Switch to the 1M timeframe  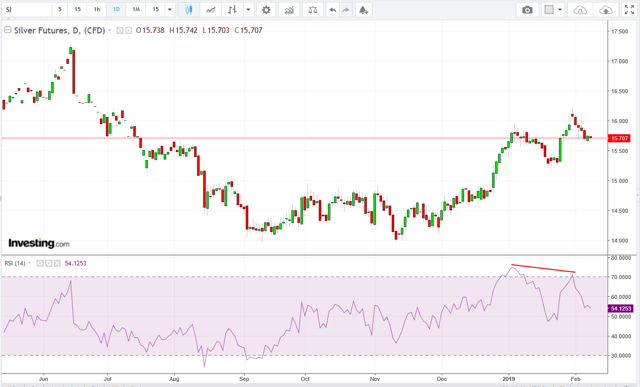(x=136, y=9)
